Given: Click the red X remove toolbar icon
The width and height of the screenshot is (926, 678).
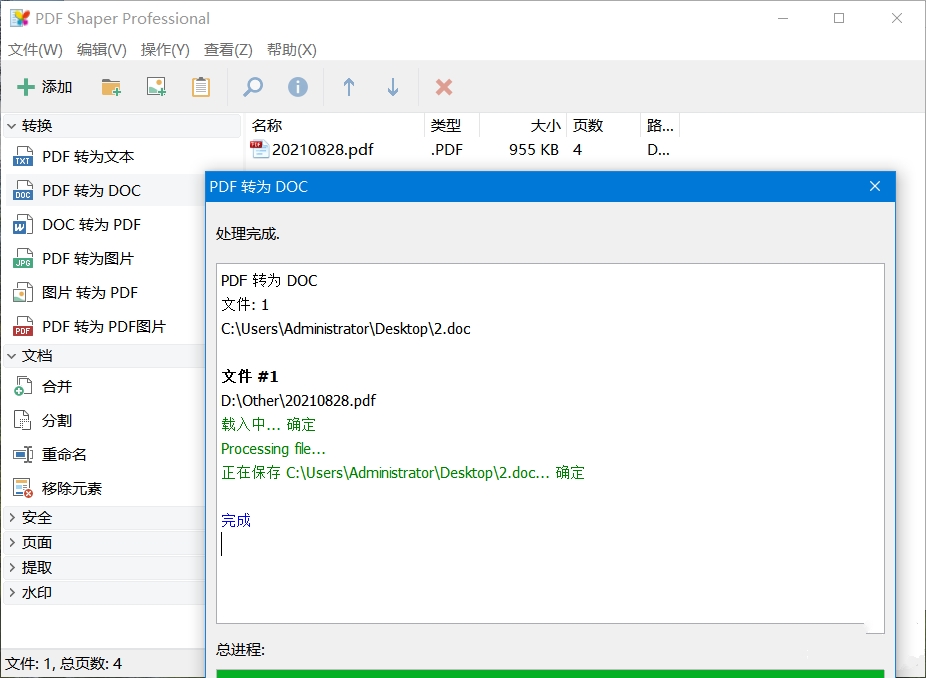Looking at the screenshot, I should (443, 86).
